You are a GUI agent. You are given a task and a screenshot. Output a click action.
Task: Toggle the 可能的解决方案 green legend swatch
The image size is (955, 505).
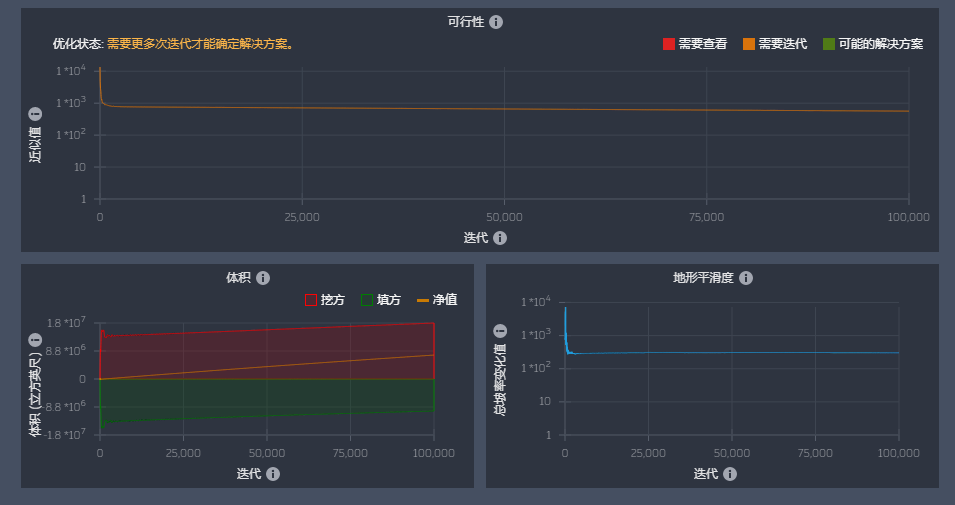tap(829, 44)
